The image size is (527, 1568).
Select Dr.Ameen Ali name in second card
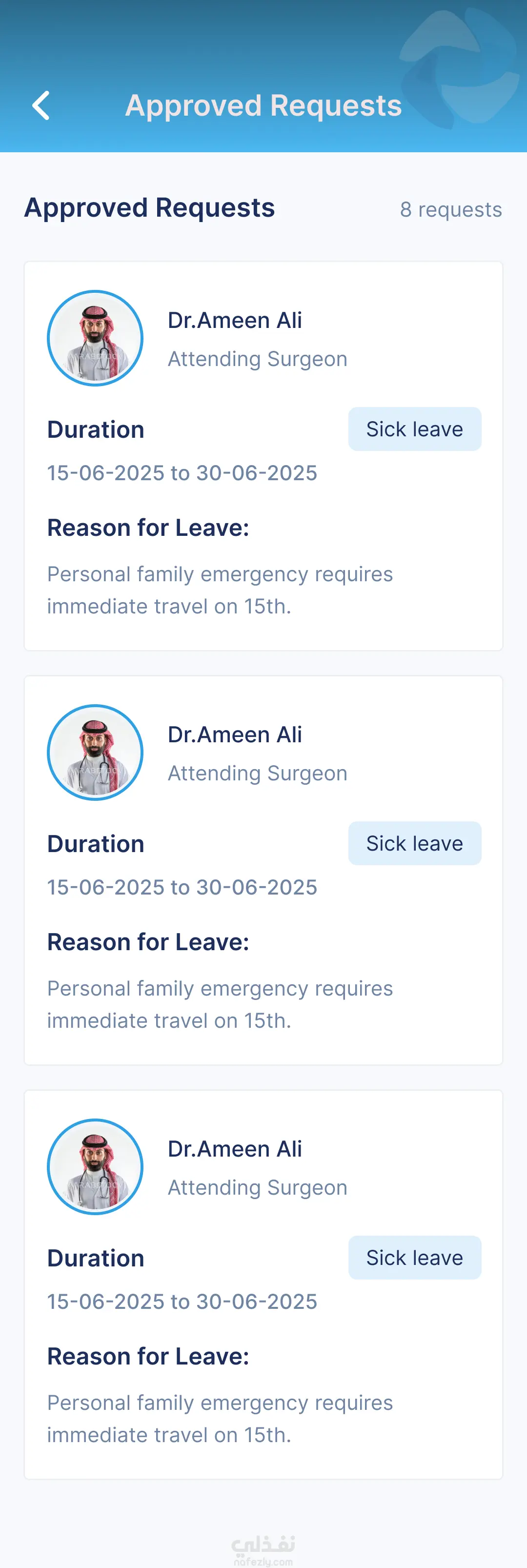pyautogui.click(x=235, y=734)
